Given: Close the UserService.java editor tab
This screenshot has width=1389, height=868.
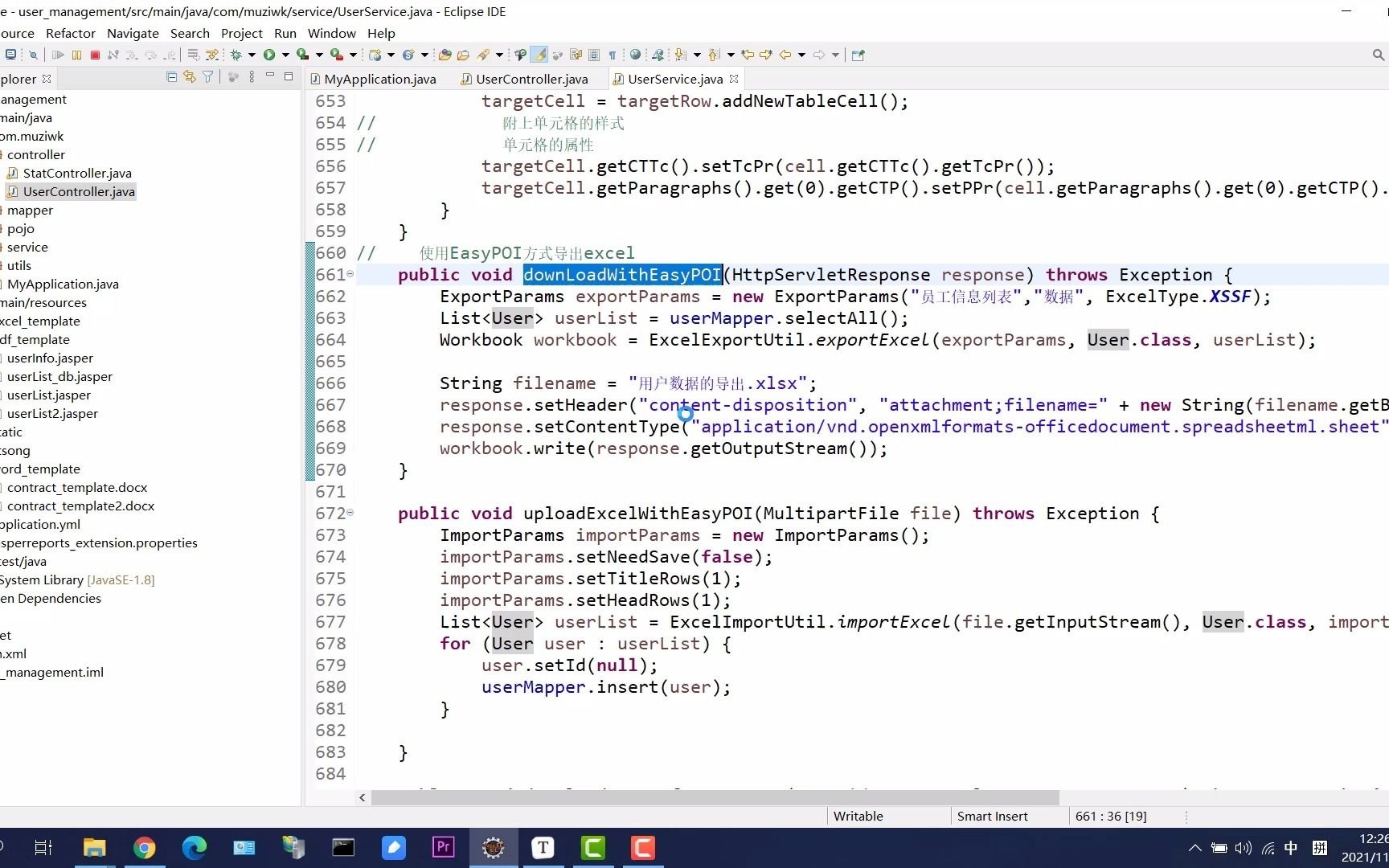Looking at the screenshot, I should [x=734, y=79].
